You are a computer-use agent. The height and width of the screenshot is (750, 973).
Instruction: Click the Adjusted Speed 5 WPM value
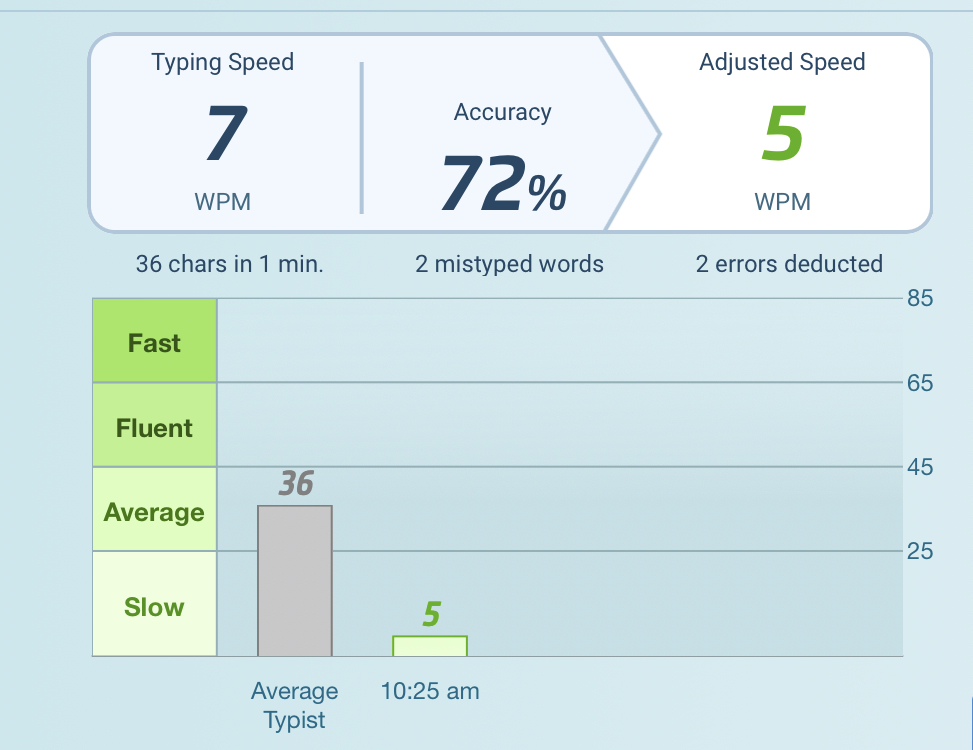[782, 134]
